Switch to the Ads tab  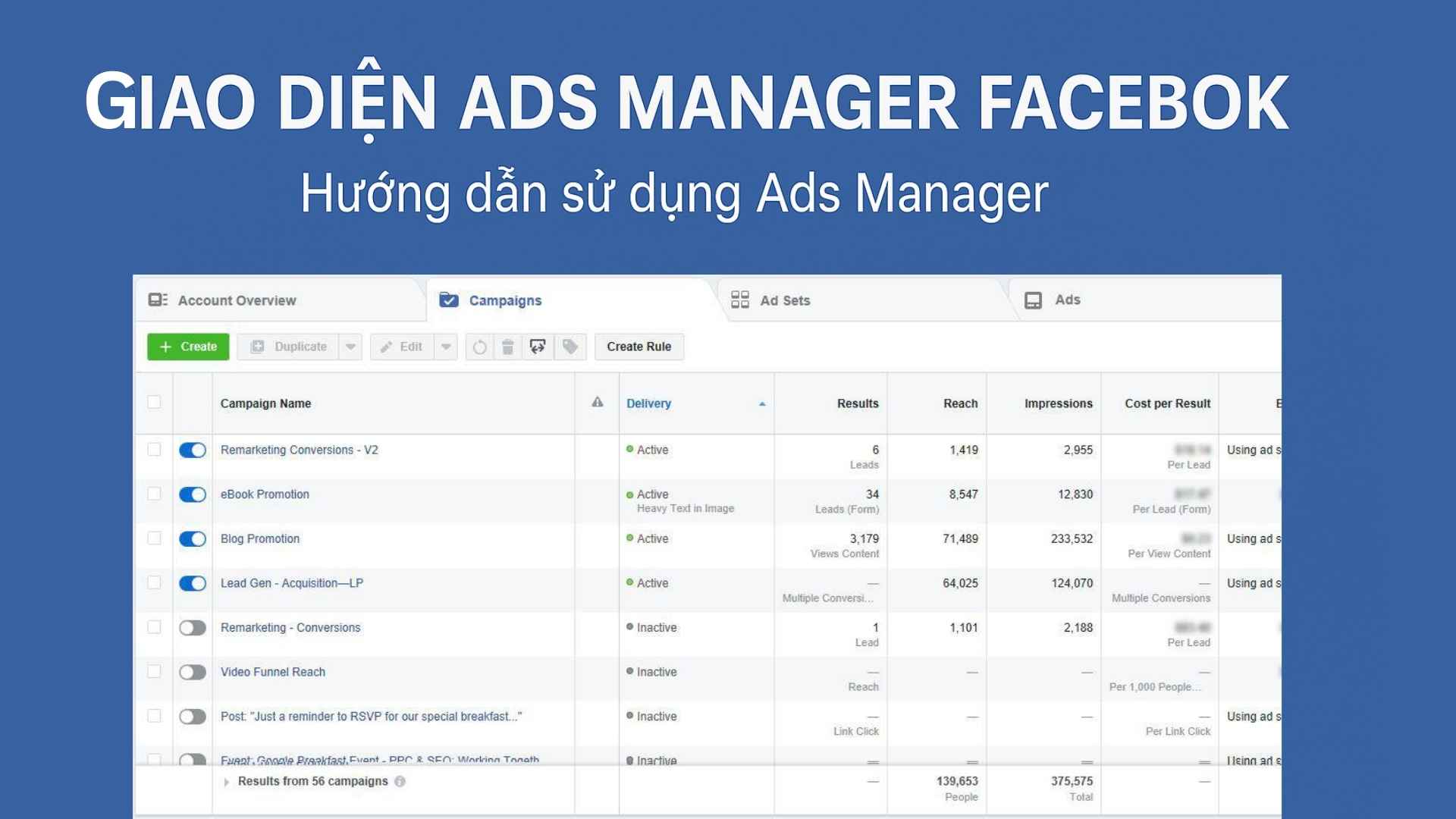point(1145,300)
